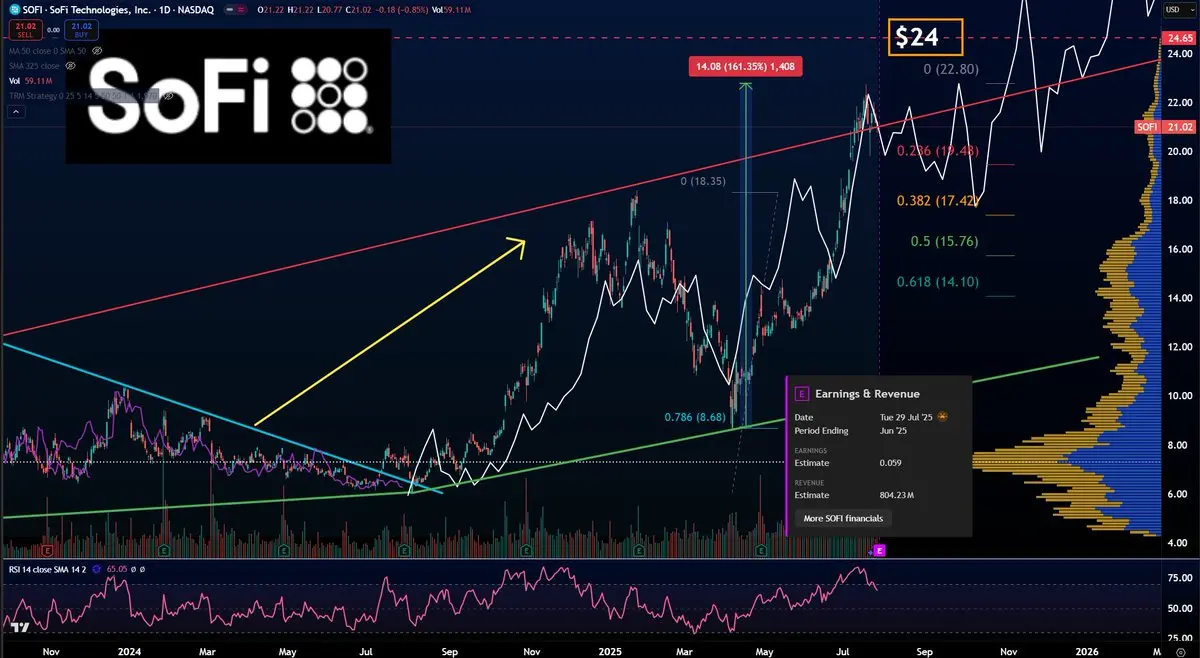
Task: Toggle visibility eye of MA 50 indicator
Action: click(97, 51)
